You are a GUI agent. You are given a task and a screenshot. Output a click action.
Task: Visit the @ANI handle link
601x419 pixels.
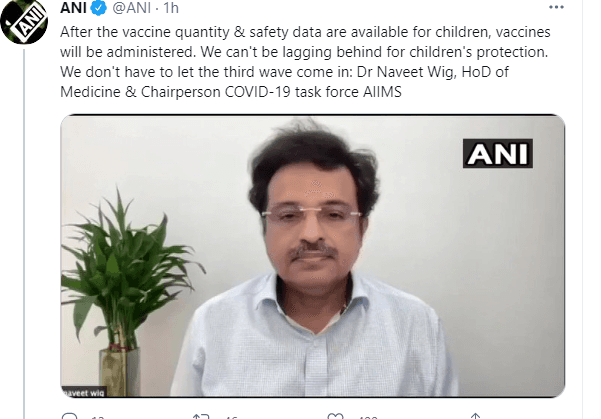click(132, 8)
